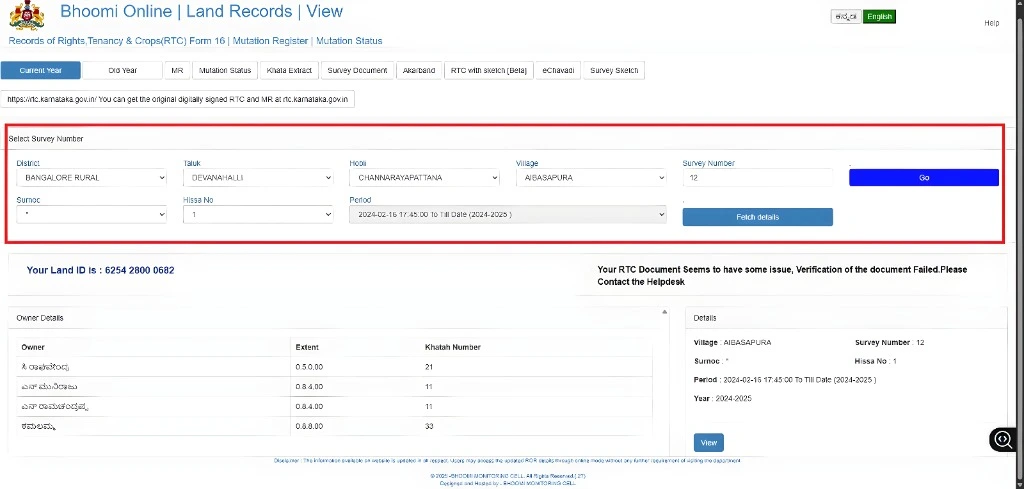Open the Period selection dropdown
The width and height of the screenshot is (1024, 489).
(x=507, y=214)
